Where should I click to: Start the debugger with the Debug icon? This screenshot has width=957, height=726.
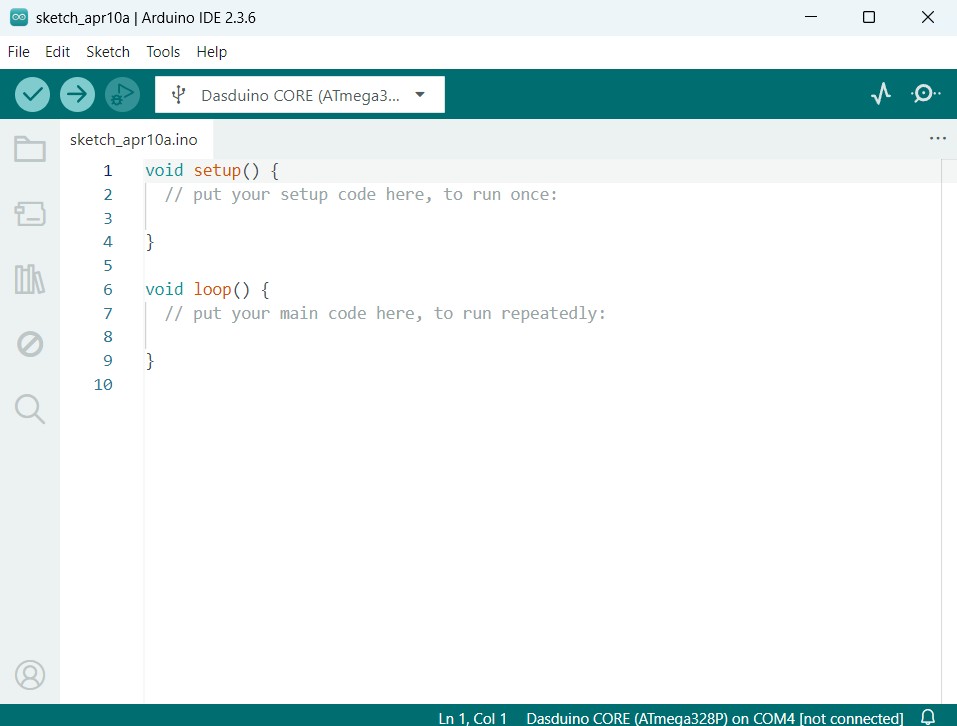pyautogui.click(x=122, y=94)
